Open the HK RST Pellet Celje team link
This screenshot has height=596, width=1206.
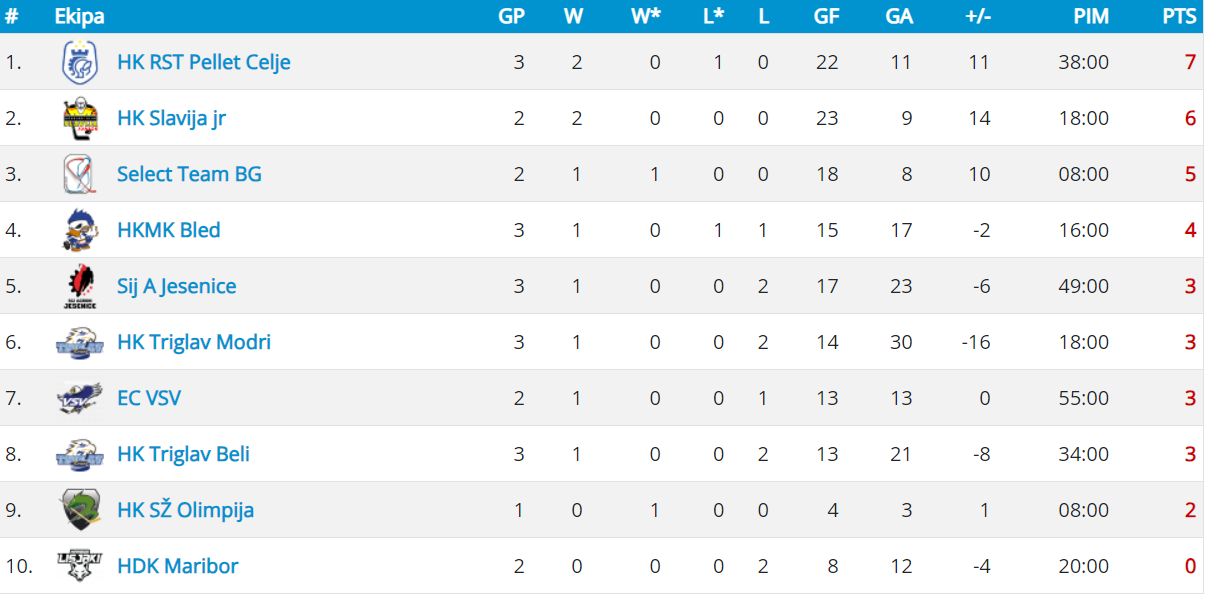coord(203,62)
